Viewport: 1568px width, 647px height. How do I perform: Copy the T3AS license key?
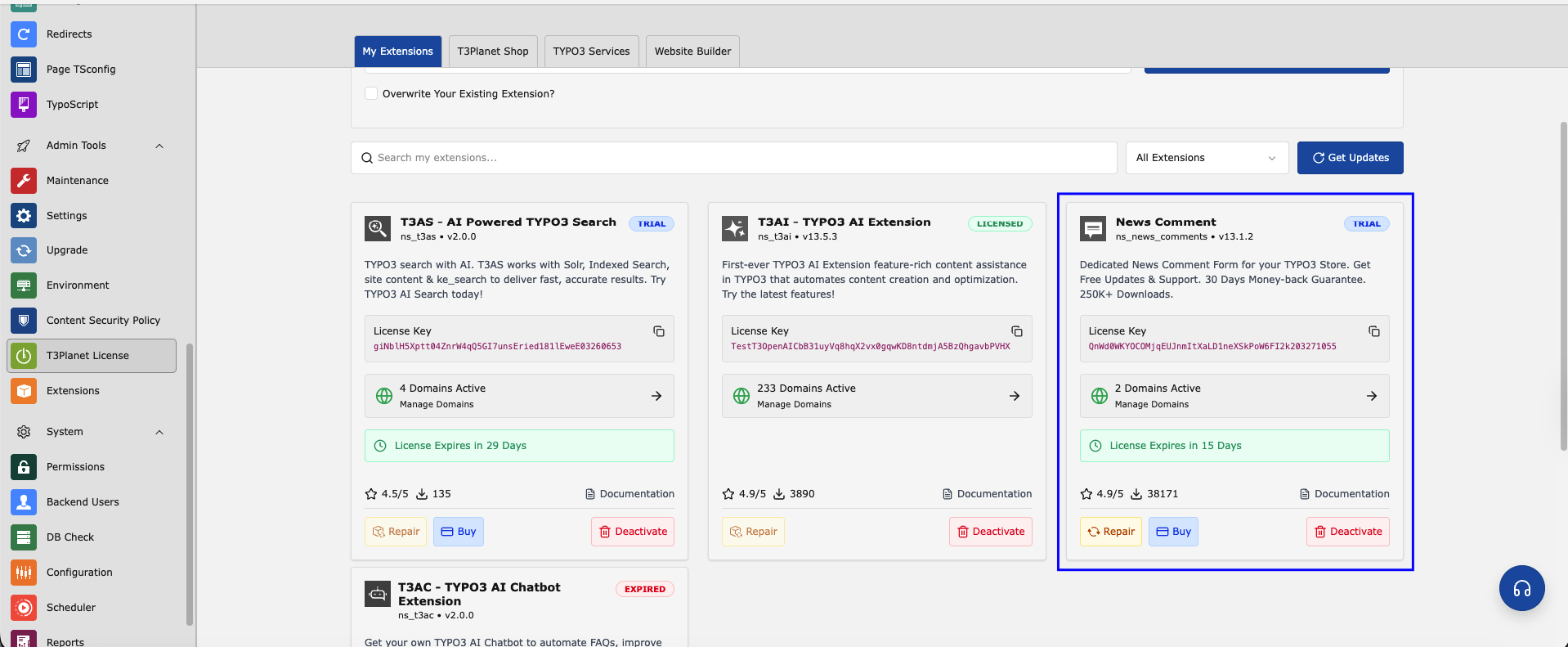pos(658,331)
